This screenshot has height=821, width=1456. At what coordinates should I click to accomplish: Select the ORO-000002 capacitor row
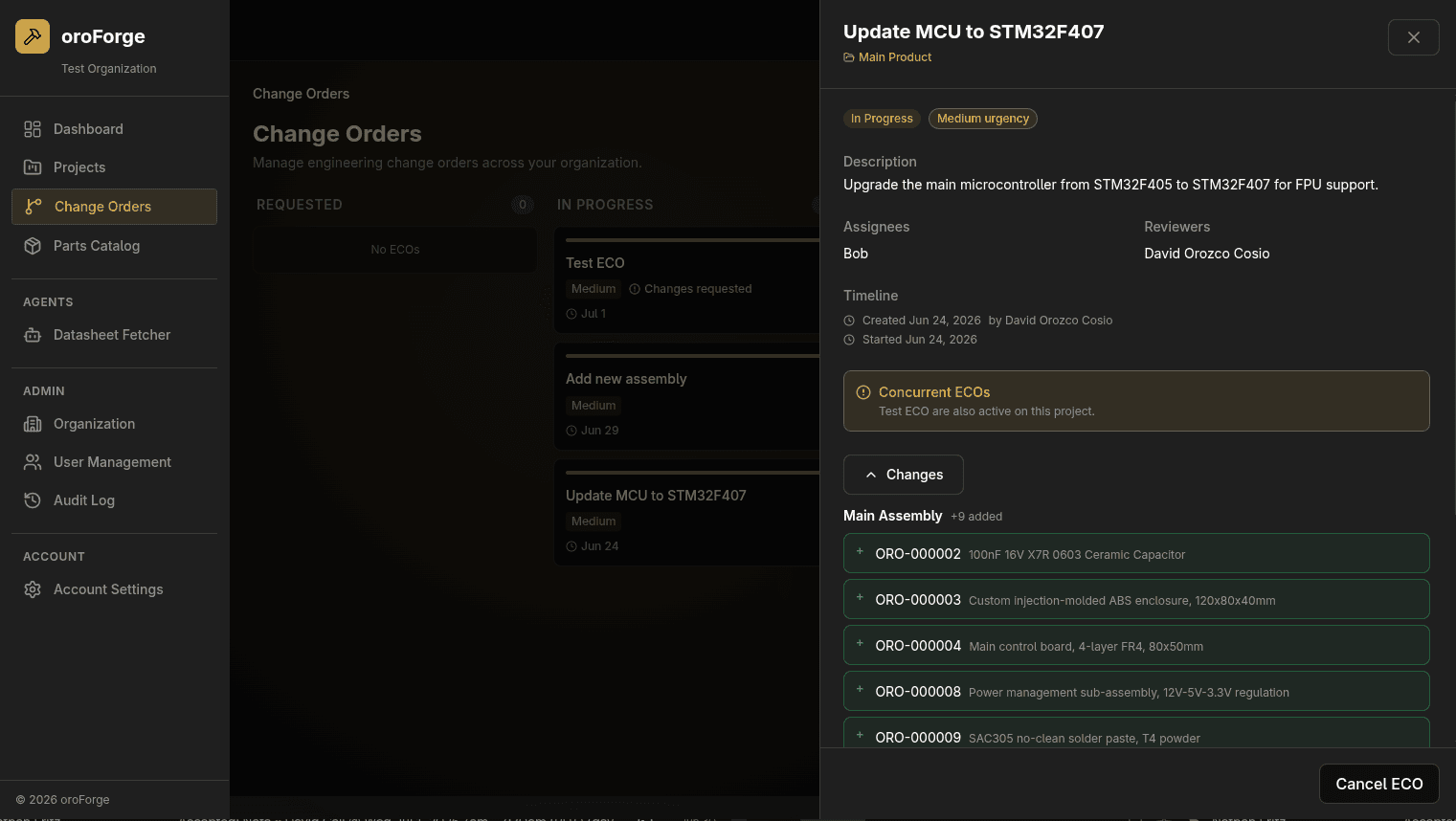(x=1136, y=553)
